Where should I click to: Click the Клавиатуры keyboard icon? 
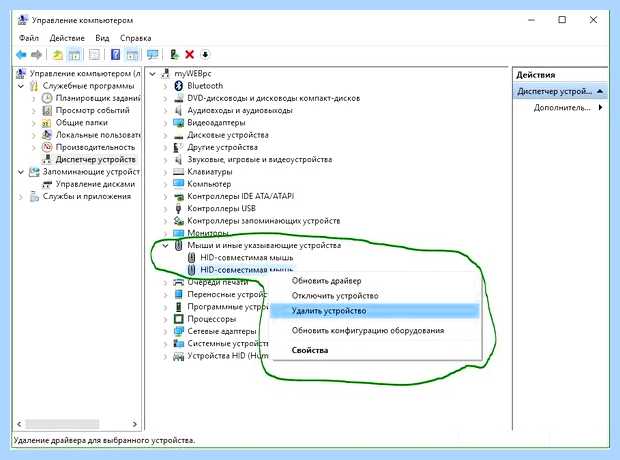point(178,172)
